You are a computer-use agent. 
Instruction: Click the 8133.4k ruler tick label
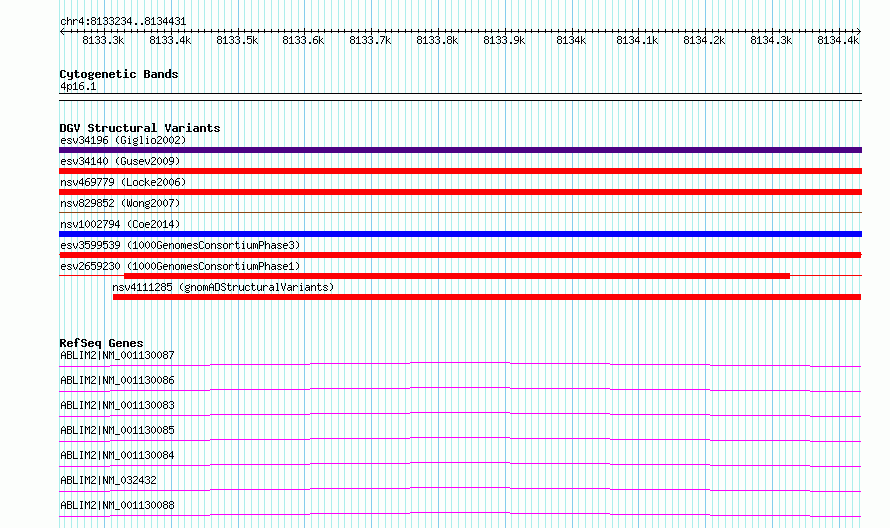[170, 41]
